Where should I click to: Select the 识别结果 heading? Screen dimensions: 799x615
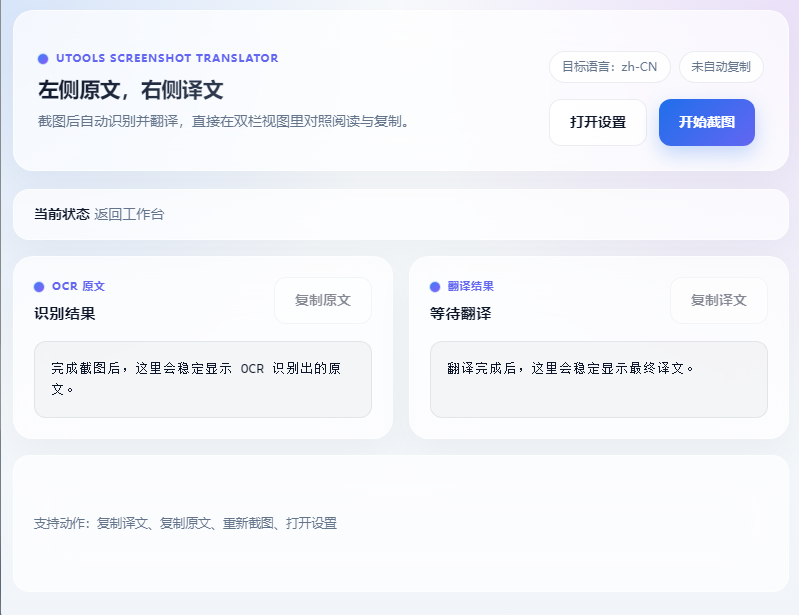(65, 313)
